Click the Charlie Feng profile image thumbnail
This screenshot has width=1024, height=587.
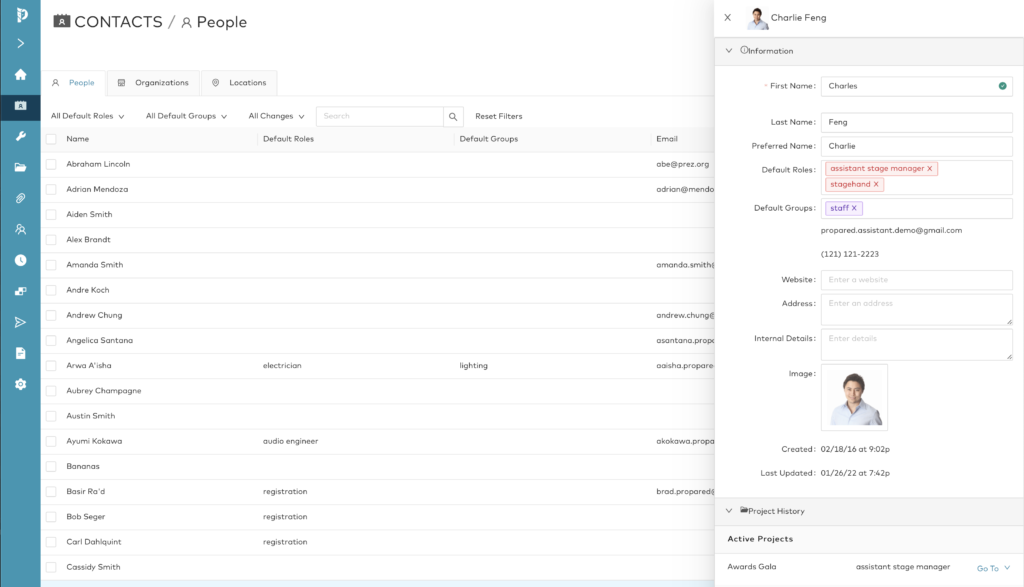854,397
